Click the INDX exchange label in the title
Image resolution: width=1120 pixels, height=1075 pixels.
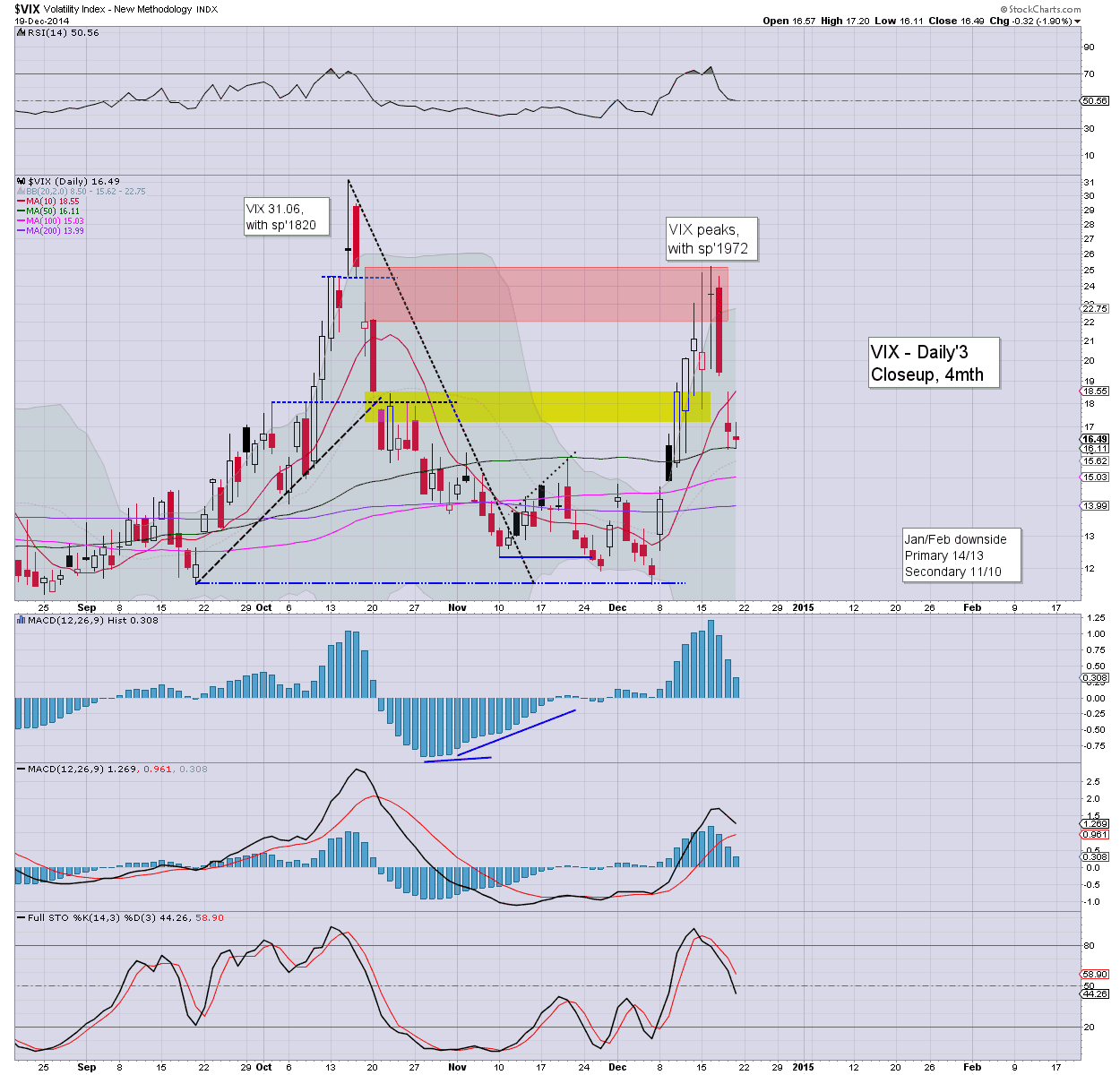pos(209,9)
